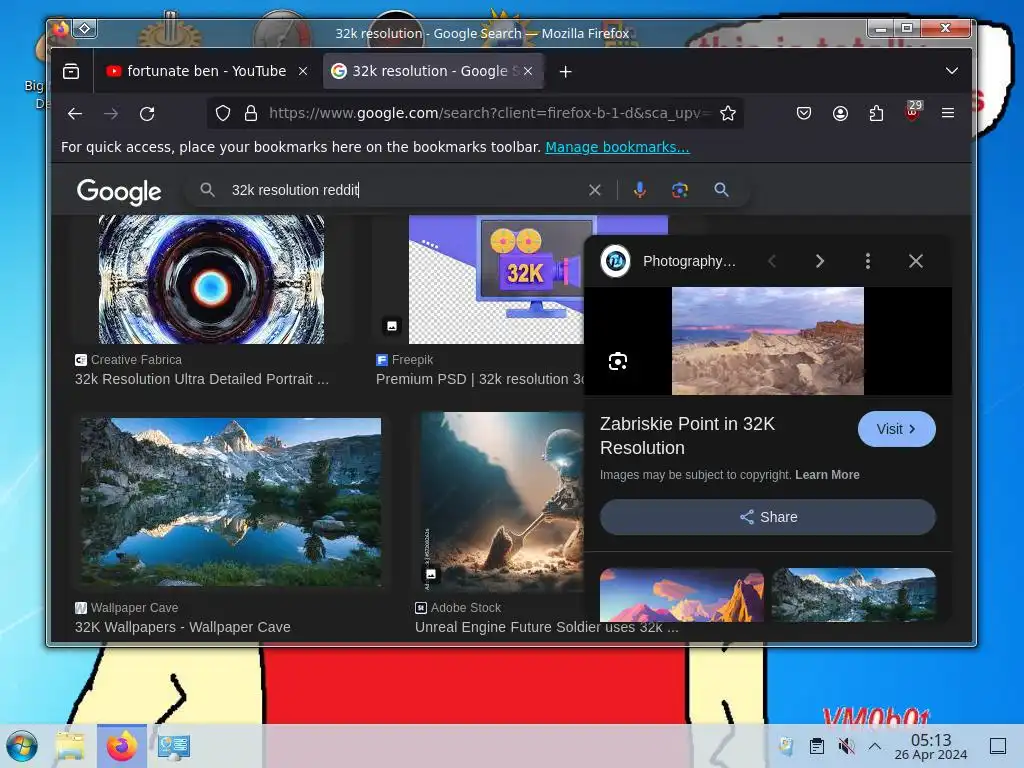Open the Creative Fabrica portrait thumbnail
This screenshot has height=768, width=1024.
211,280
